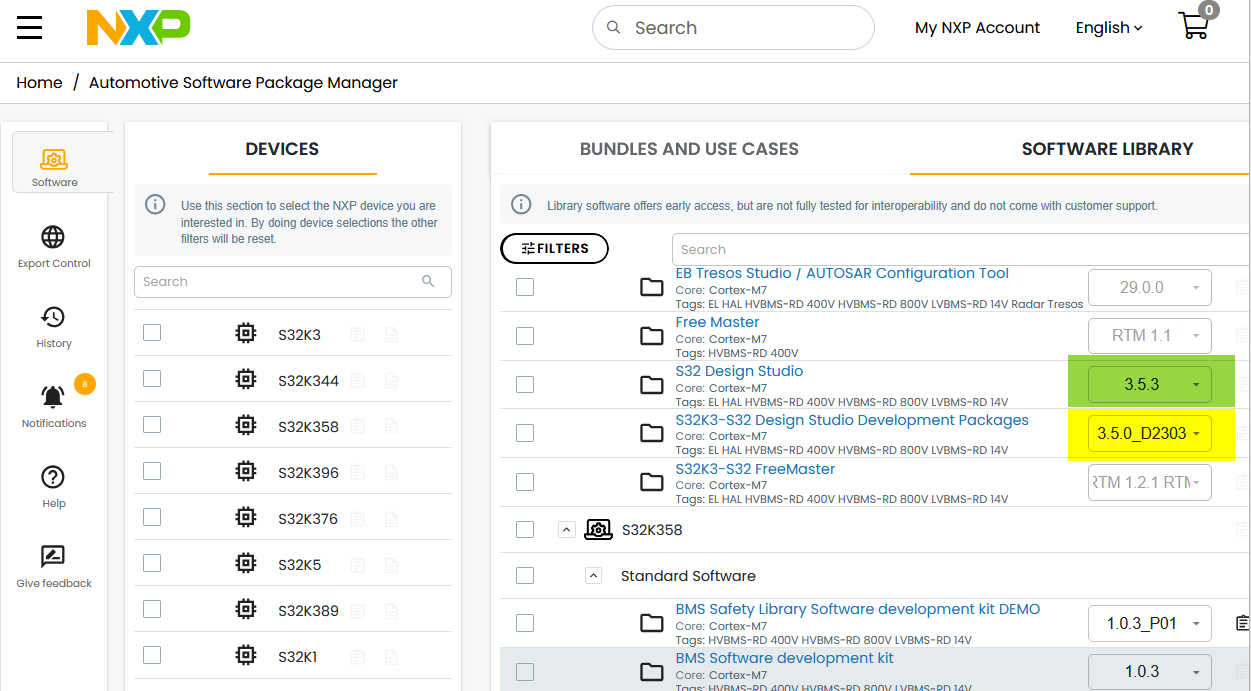This screenshot has width=1251, height=691.
Task: Click the chip icon beside S32K344
Action: click(x=246, y=380)
